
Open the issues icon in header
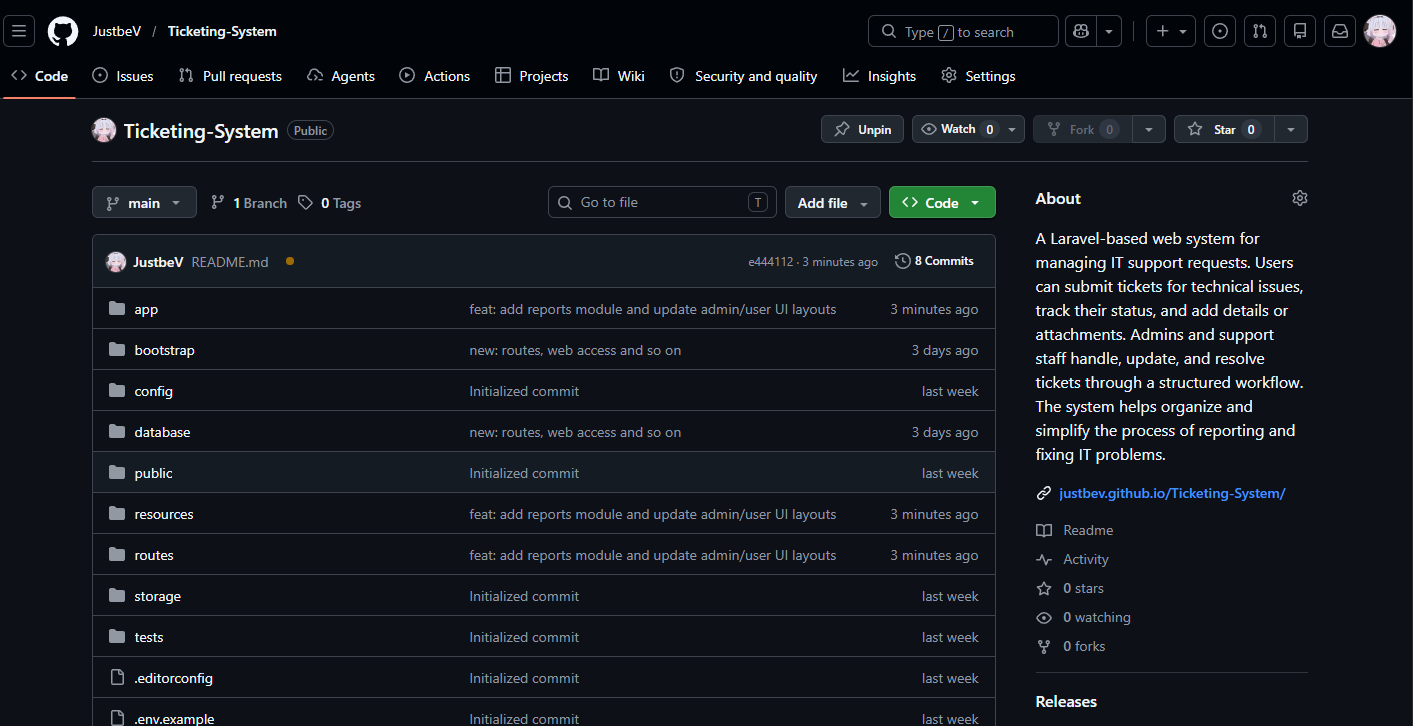pyautogui.click(x=1220, y=31)
